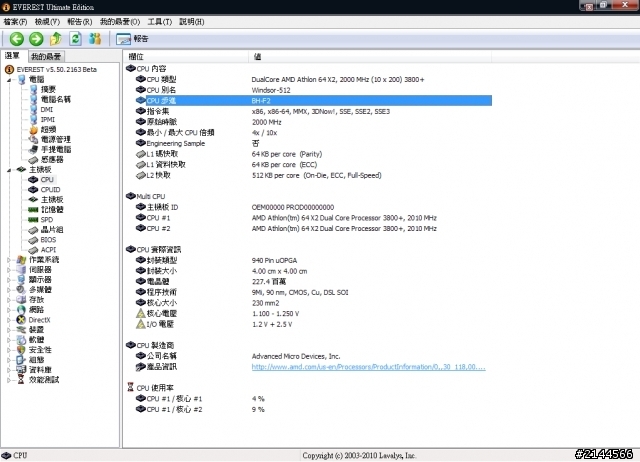
Task: Select the 組態 configuration icon
Action: coord(21,360)
